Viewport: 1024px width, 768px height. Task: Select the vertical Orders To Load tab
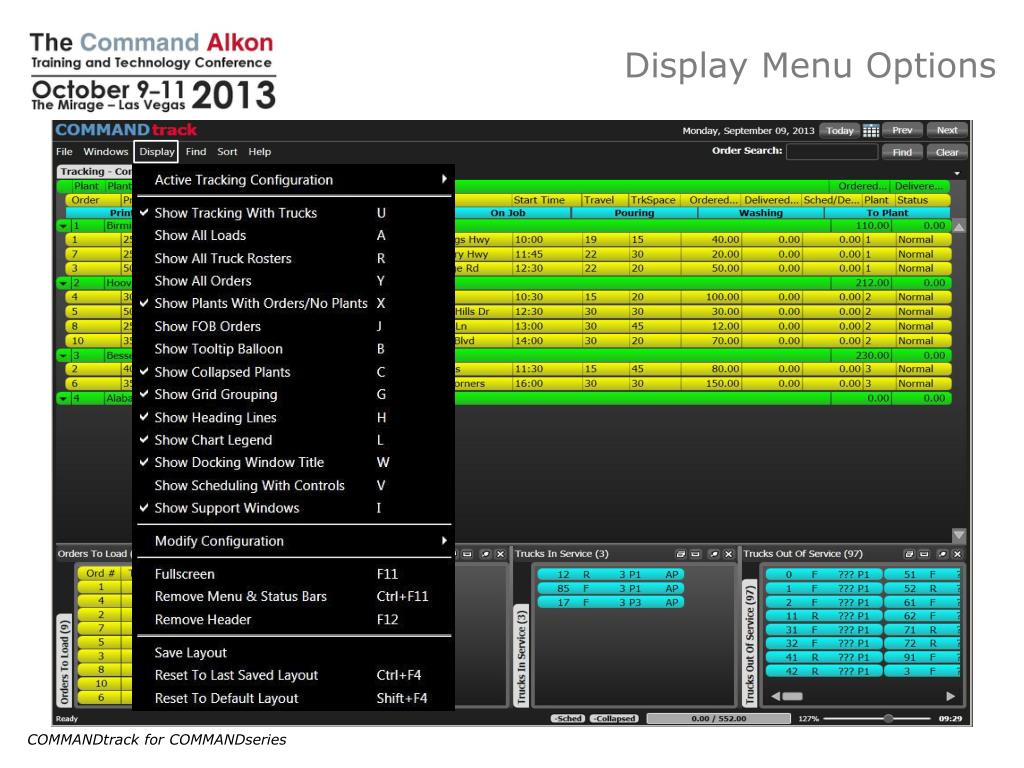pos(64,660)
